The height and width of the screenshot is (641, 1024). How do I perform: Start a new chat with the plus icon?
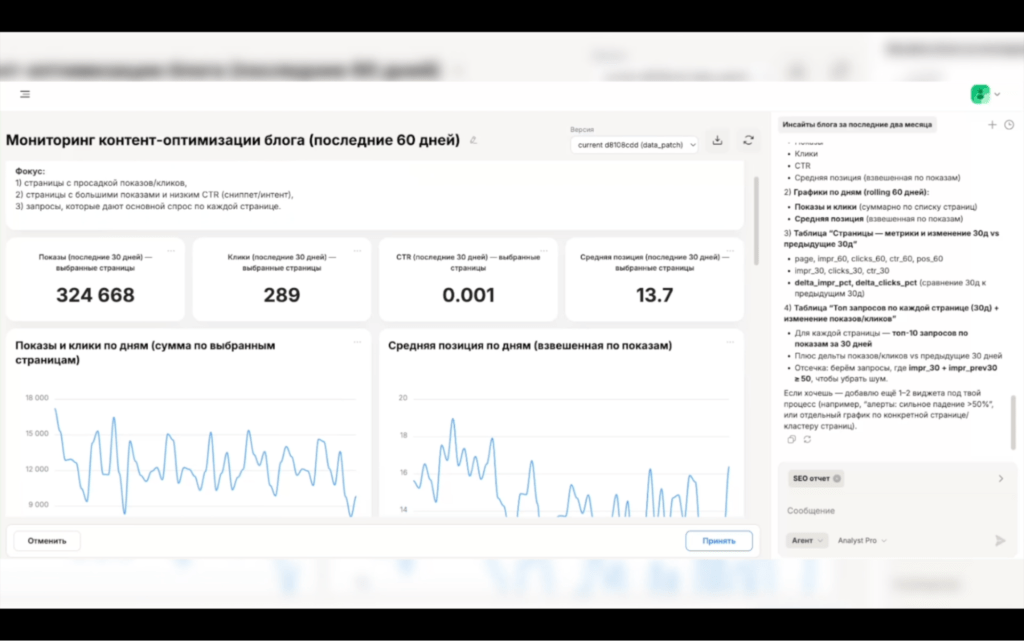(992, 125)
